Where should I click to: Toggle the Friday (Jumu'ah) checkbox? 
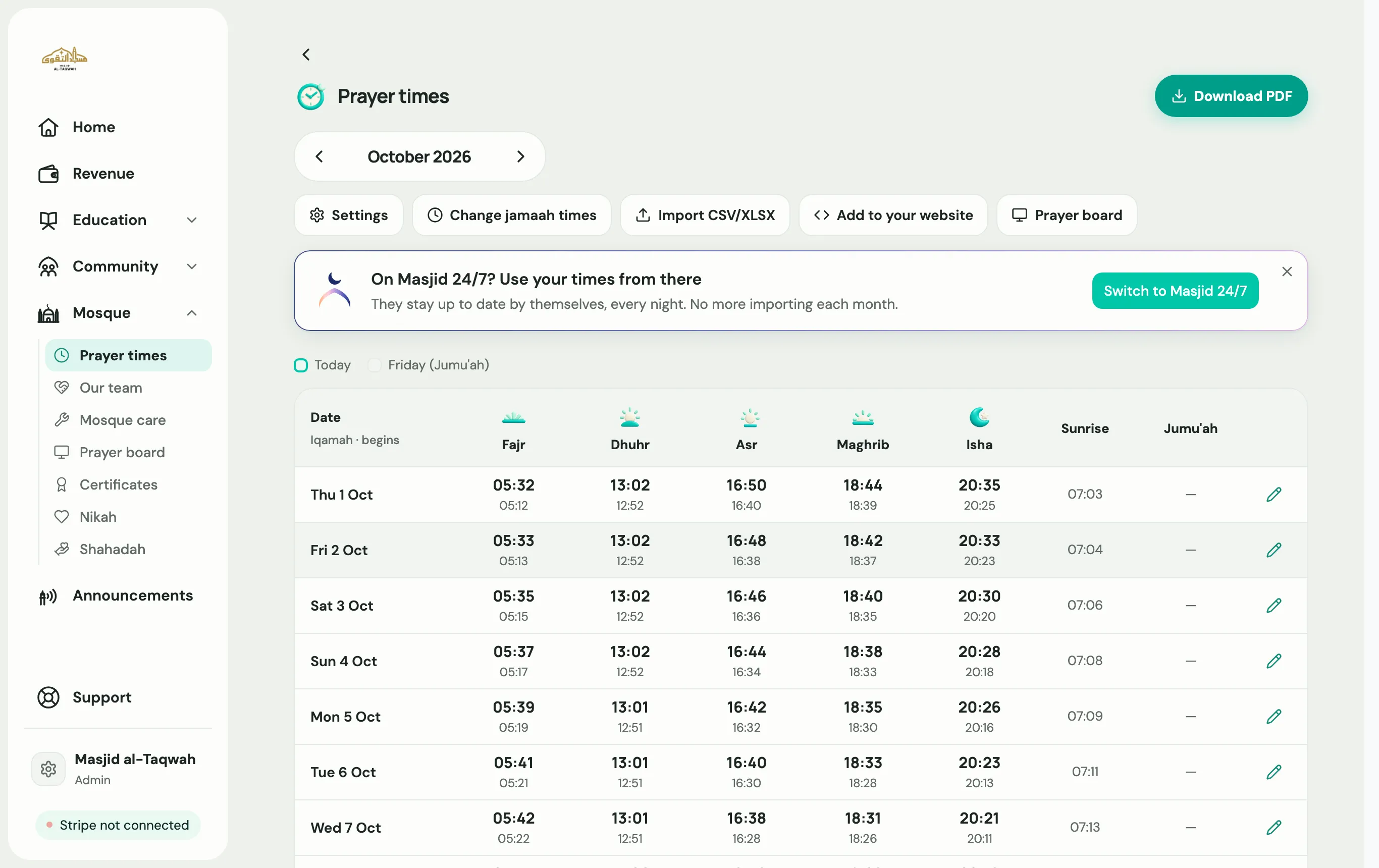tap(375, 365)
